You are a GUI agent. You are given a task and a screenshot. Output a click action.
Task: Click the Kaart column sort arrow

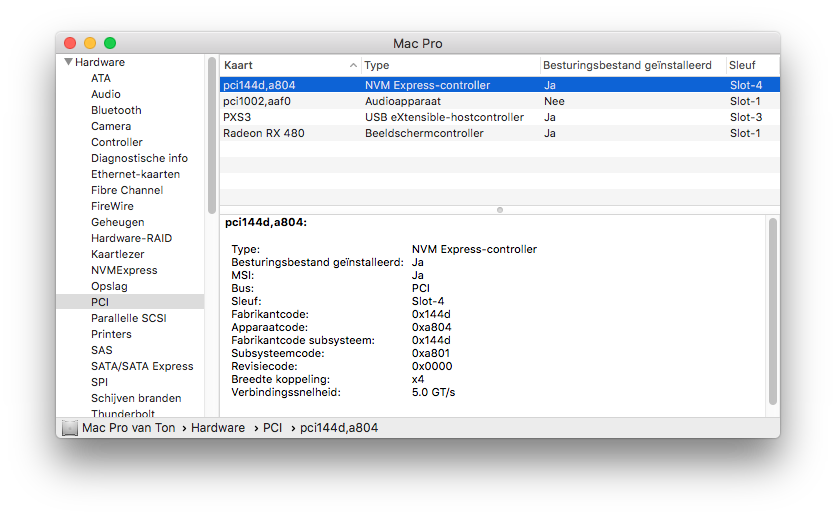[x=353, y=65]
